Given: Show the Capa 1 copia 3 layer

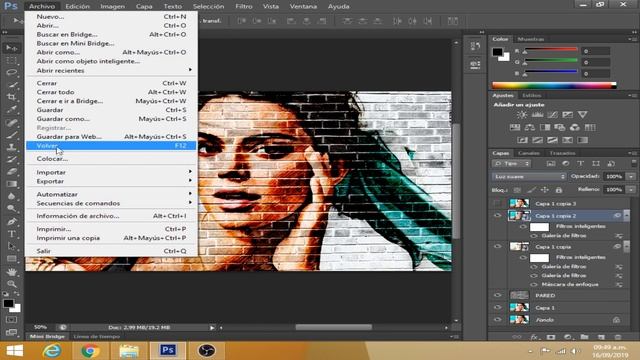Looking at the screenshot, I should click(497, 203).
